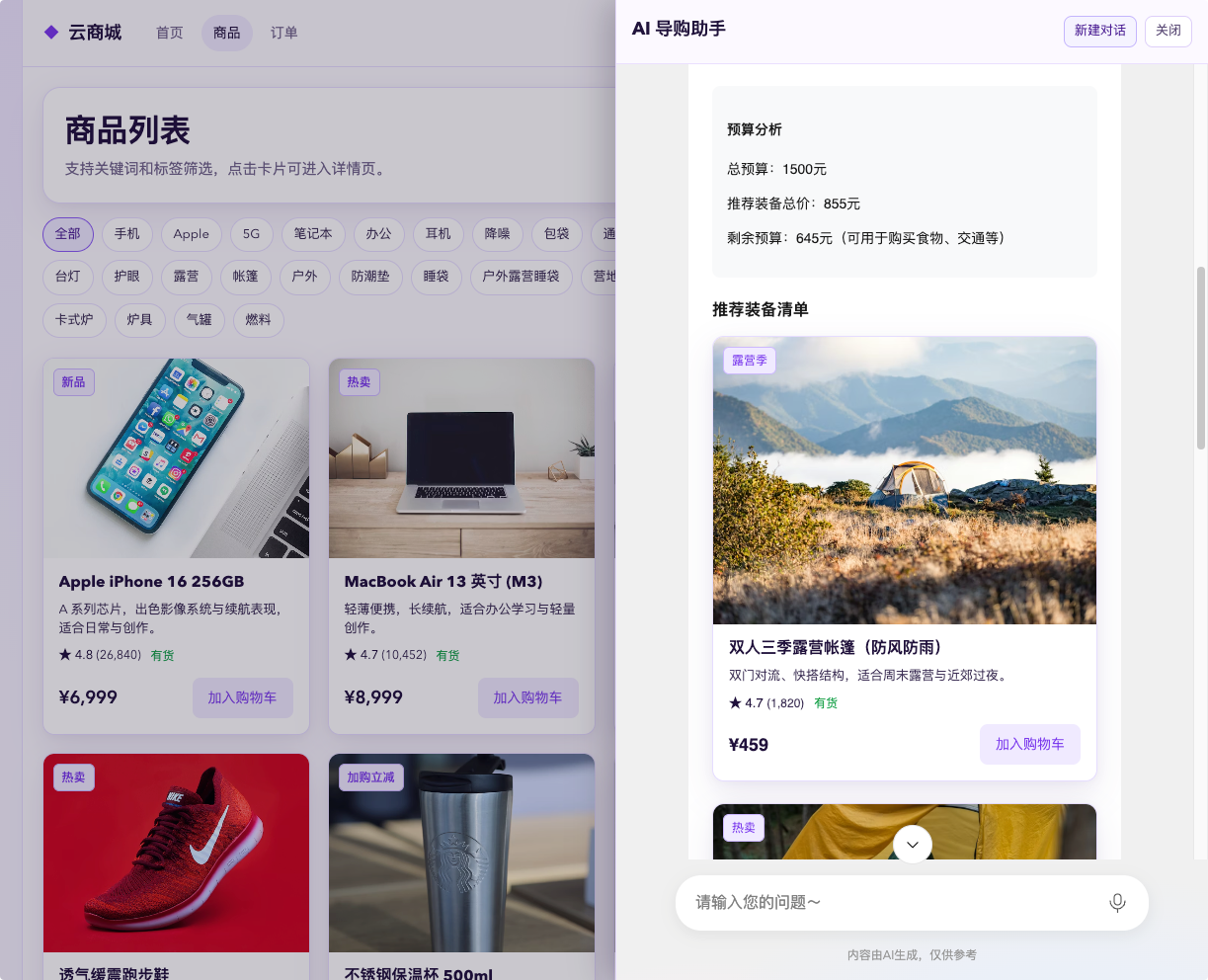Add the 双人三季露营帐篷 to cart
The width and height of the screenshot is (1208, 980).
(x=1030, y=745)
